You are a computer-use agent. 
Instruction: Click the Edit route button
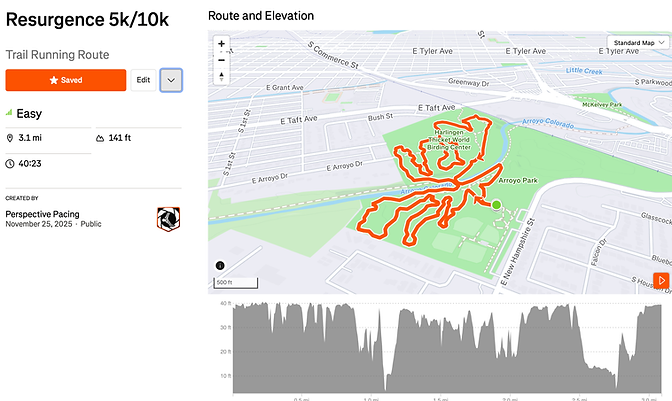coord(143,80)
